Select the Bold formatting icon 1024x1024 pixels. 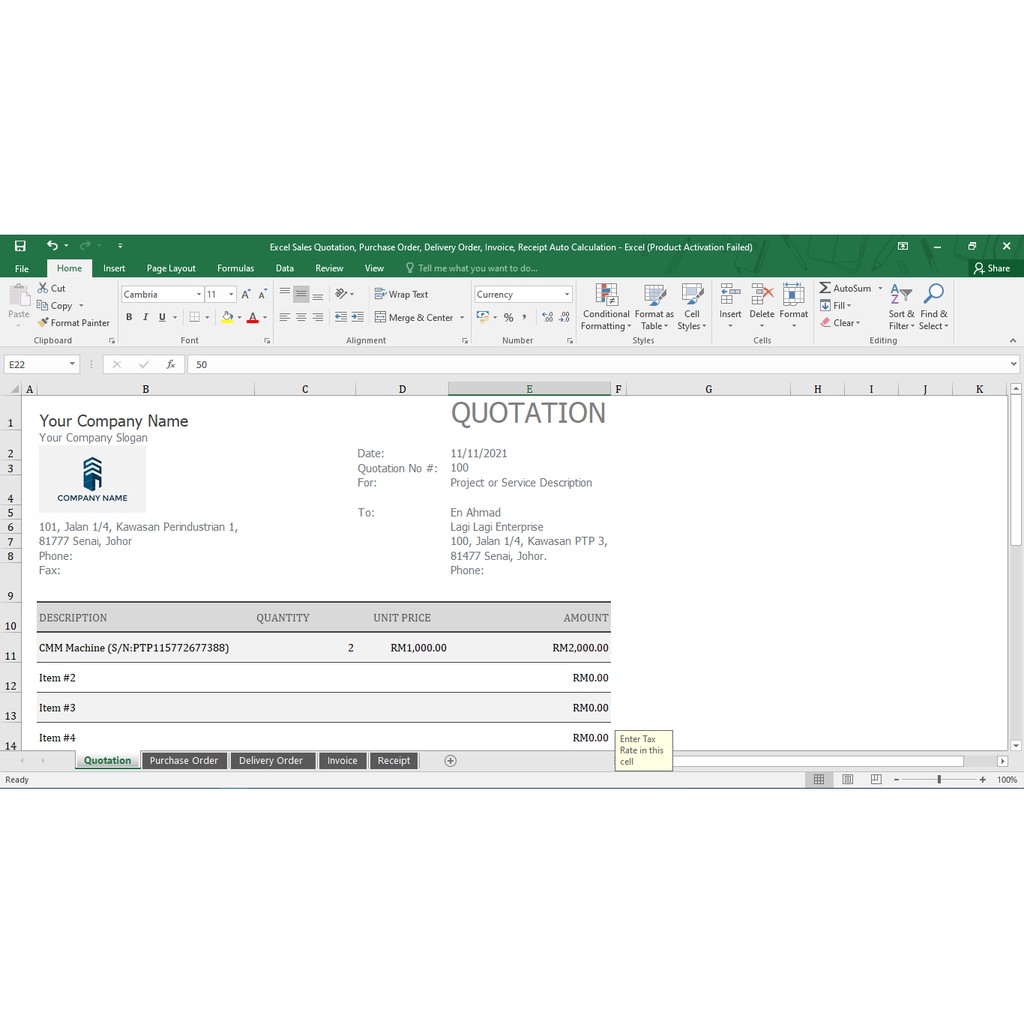coord(128,317)
